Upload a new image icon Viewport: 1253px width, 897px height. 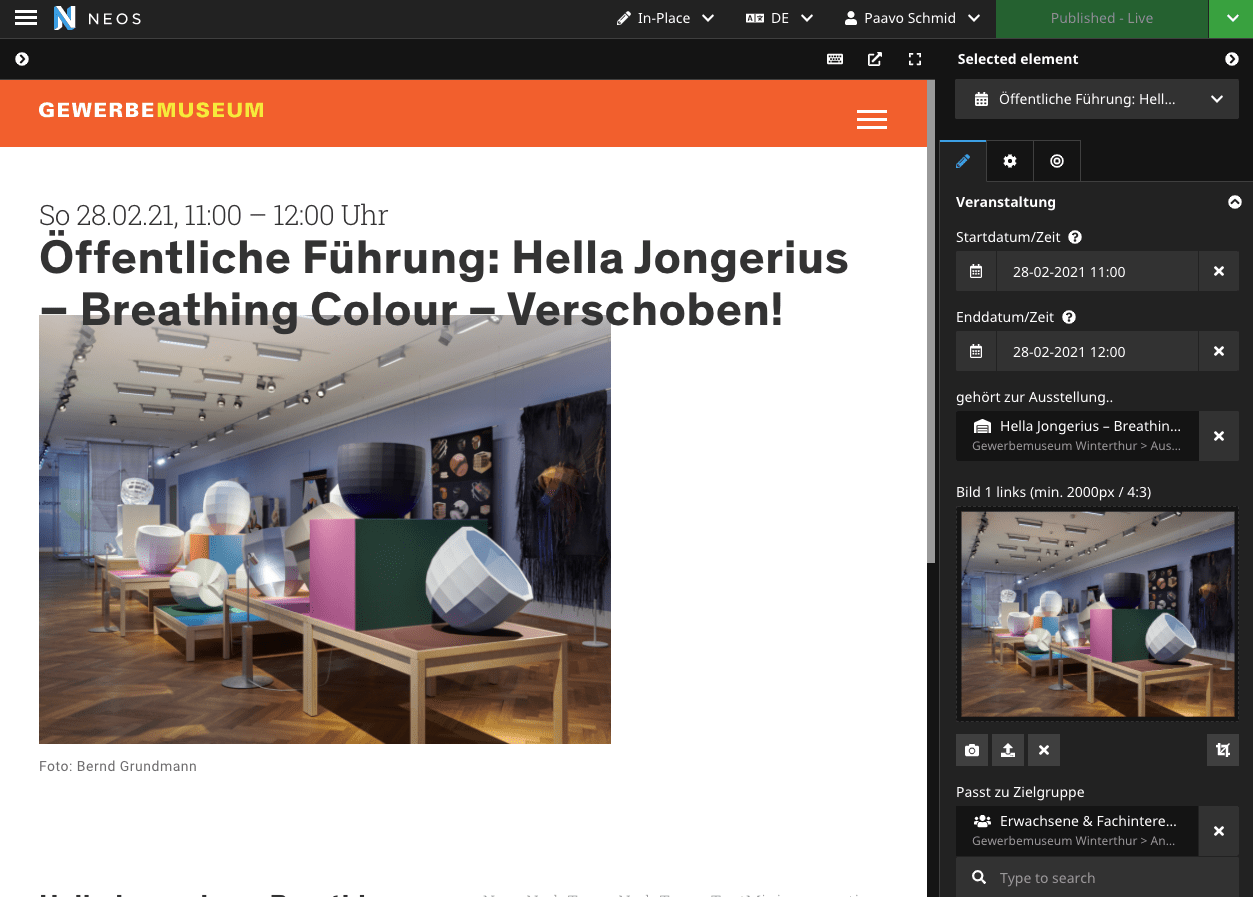(x=1008, y=750)
